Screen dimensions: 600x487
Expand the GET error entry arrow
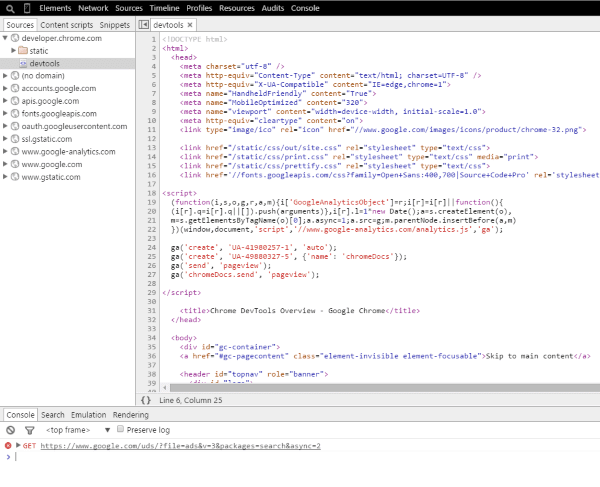(x=18, y=445)
